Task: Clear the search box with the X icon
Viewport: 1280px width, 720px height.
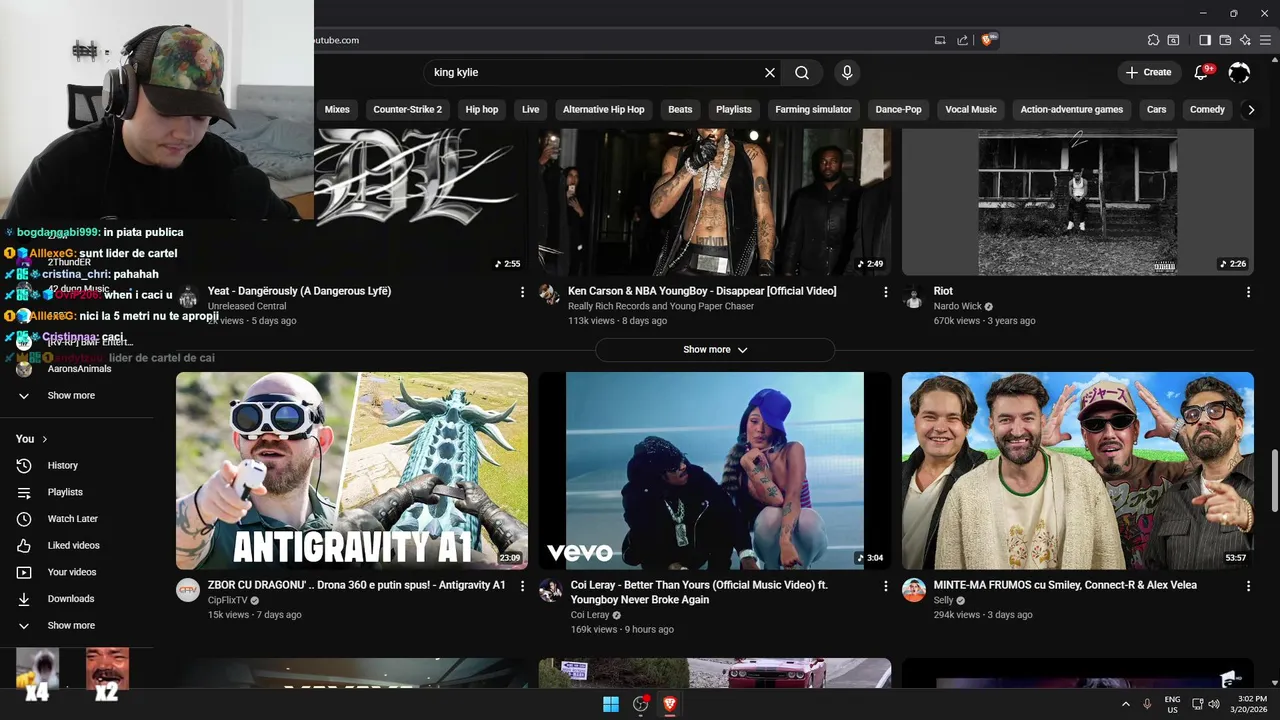Action: [770, 73]
